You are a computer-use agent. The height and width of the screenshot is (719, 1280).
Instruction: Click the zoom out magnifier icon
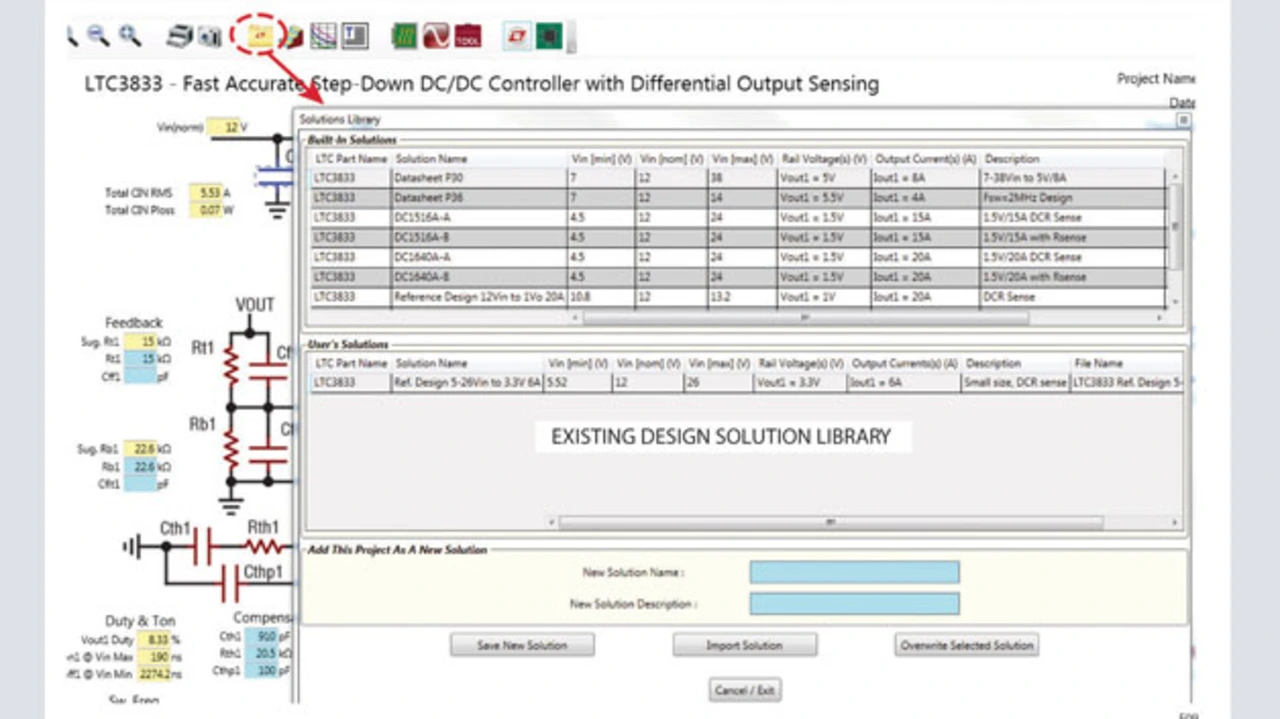[x=98, y=37]
